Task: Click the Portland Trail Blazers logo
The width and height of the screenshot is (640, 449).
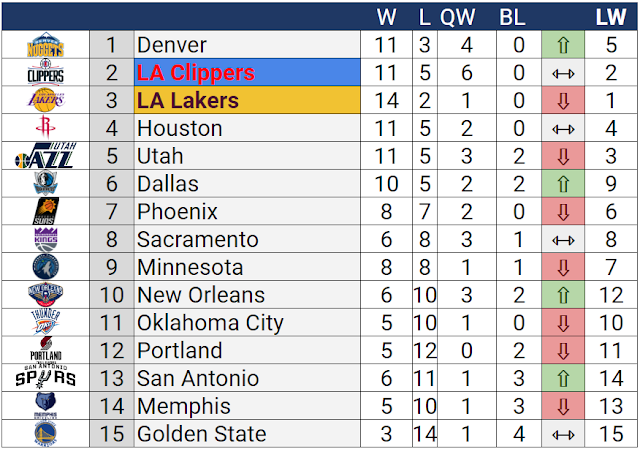Action: [45, 349]
